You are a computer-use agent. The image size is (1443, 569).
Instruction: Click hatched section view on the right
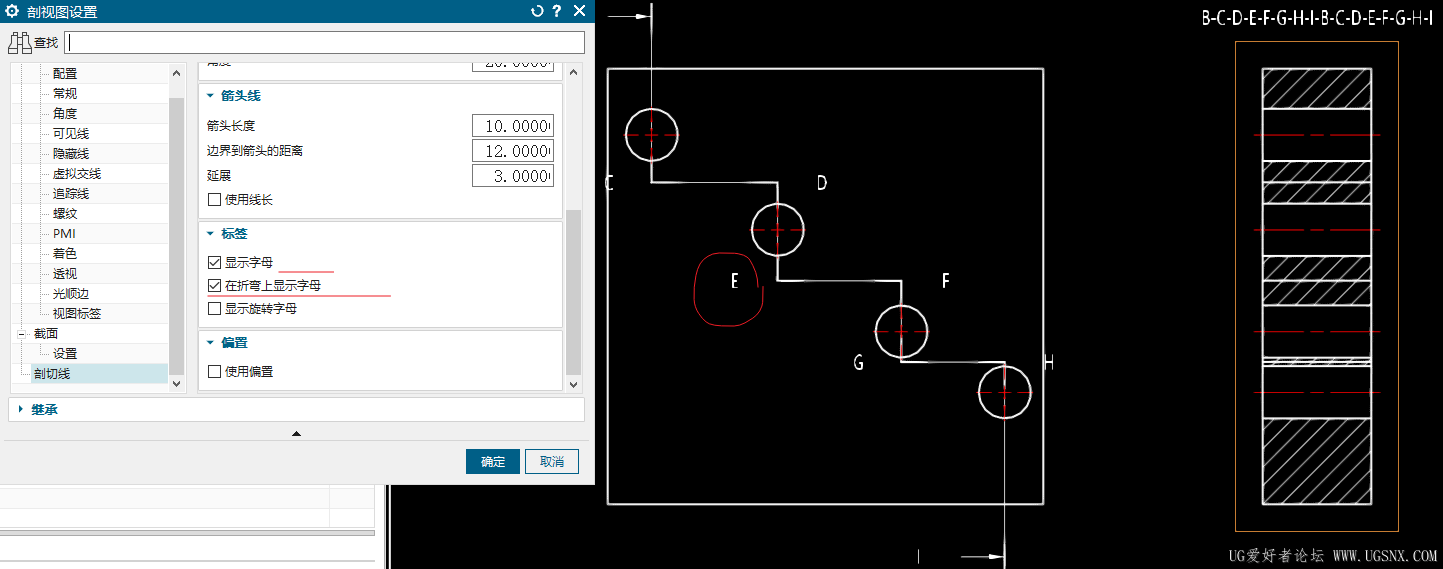(1316, 285)
